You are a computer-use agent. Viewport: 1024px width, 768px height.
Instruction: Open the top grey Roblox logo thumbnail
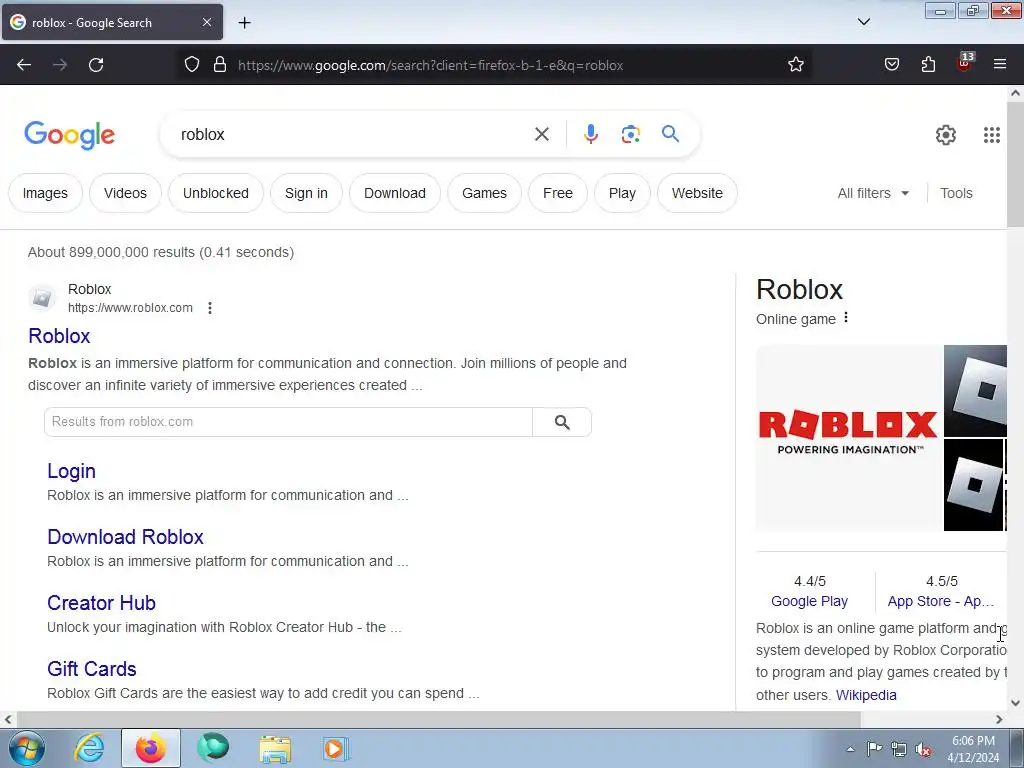[x=975, y=391]
